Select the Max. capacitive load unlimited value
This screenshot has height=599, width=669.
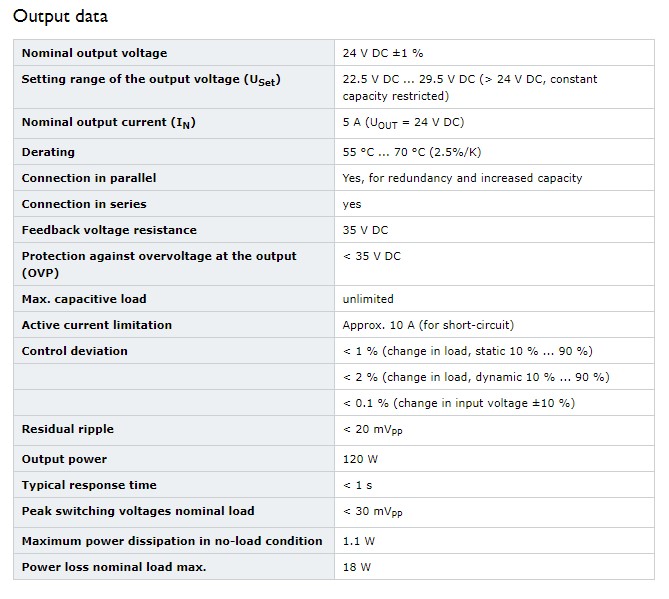coord(368,299)
